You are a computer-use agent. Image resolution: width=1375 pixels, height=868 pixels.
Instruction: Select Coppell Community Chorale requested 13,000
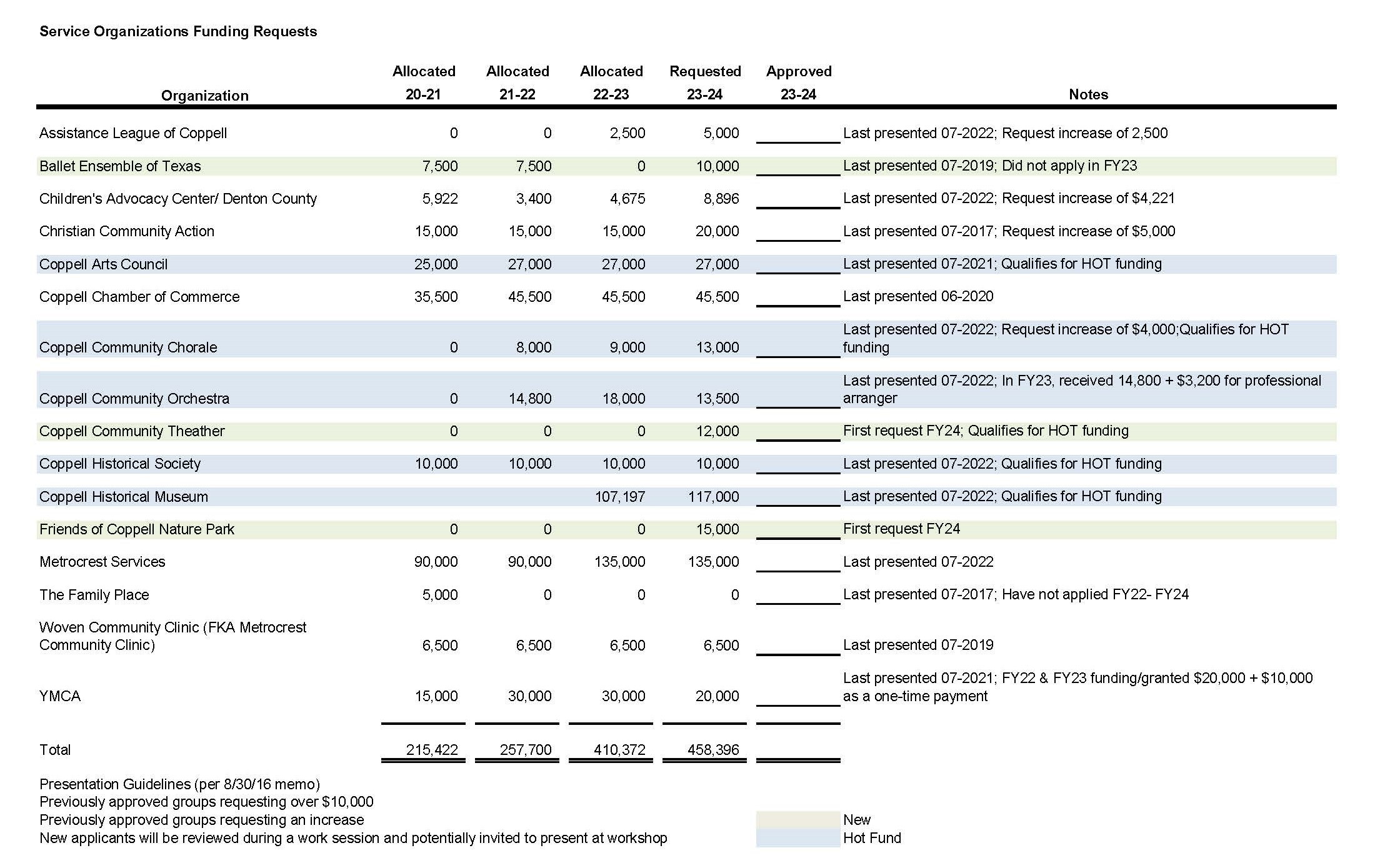point(717,347)
